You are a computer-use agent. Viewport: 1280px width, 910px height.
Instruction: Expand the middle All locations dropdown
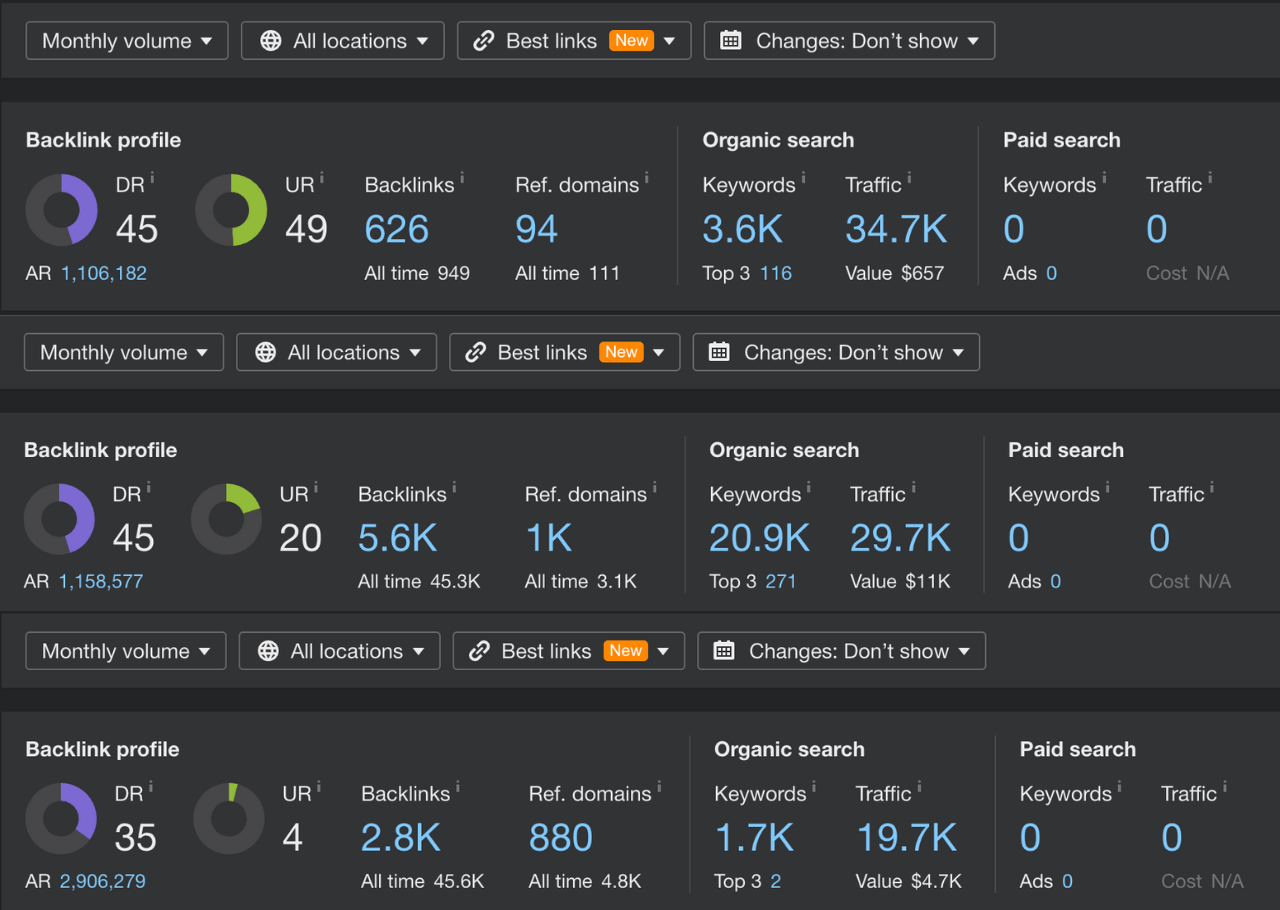coord(336,352)
